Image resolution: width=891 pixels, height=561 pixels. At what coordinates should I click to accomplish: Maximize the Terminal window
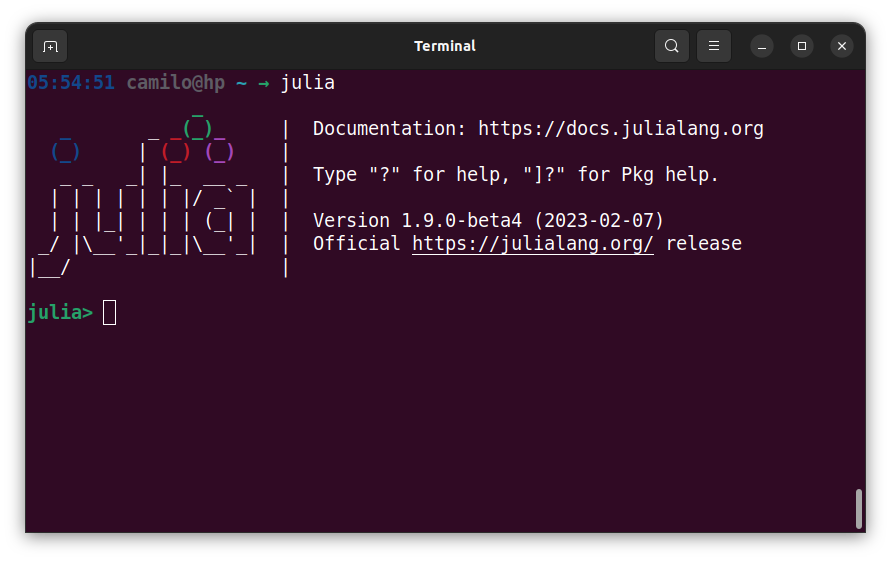pyautogui.click(x=802, y=46)
